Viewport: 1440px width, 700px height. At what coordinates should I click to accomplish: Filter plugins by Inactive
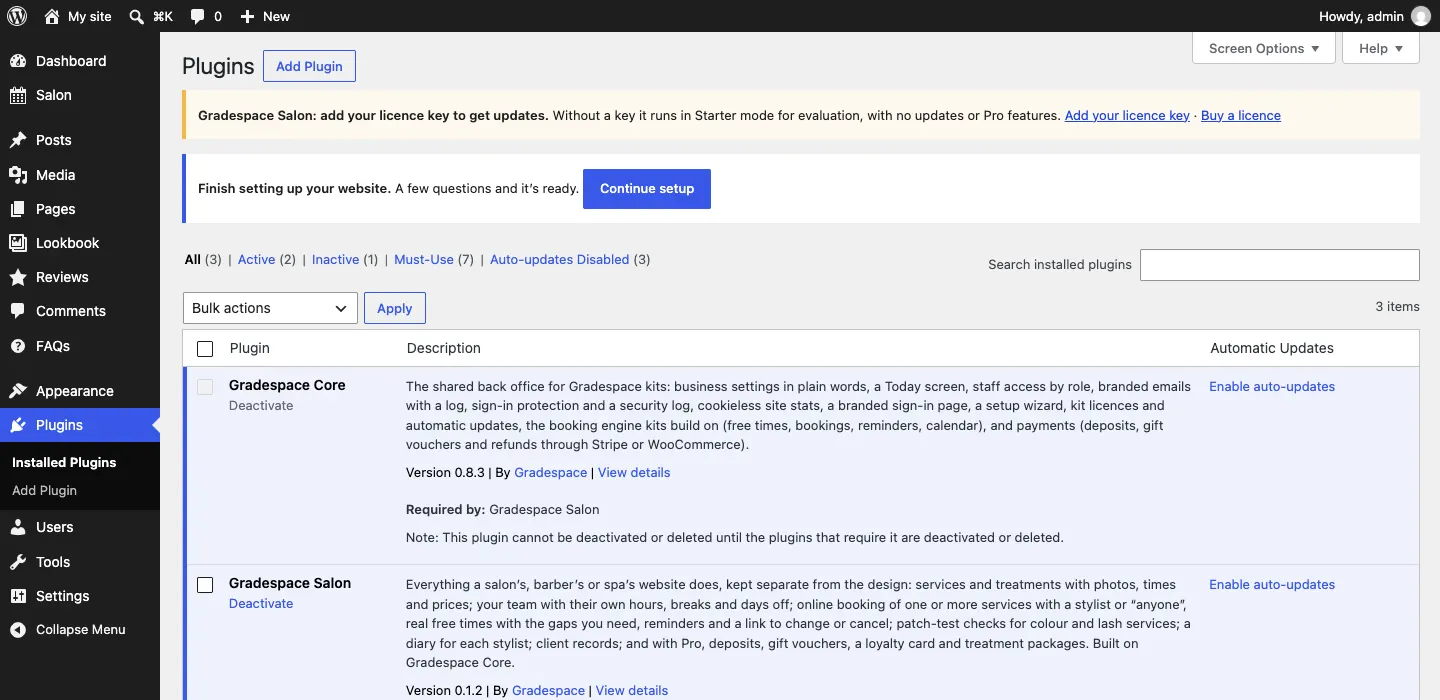pyautogui.click(x=335, y=259)
